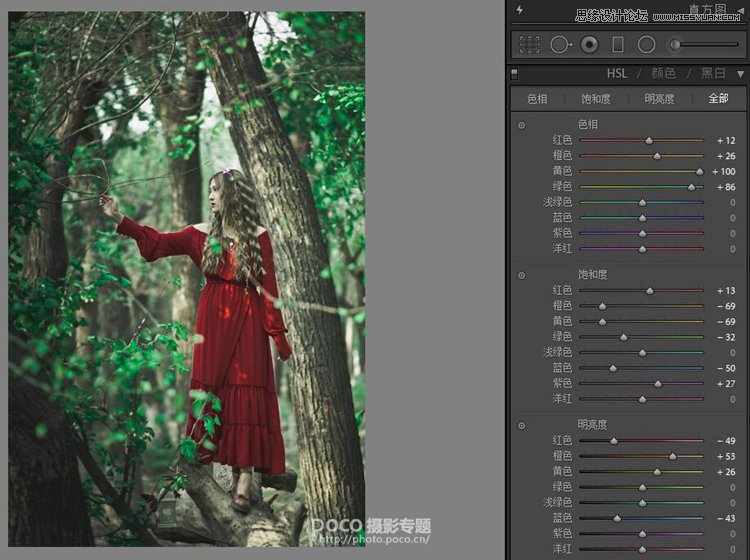
Task: Click the 明亮度 紫色 row label
Action: click(x=562, y=533)
